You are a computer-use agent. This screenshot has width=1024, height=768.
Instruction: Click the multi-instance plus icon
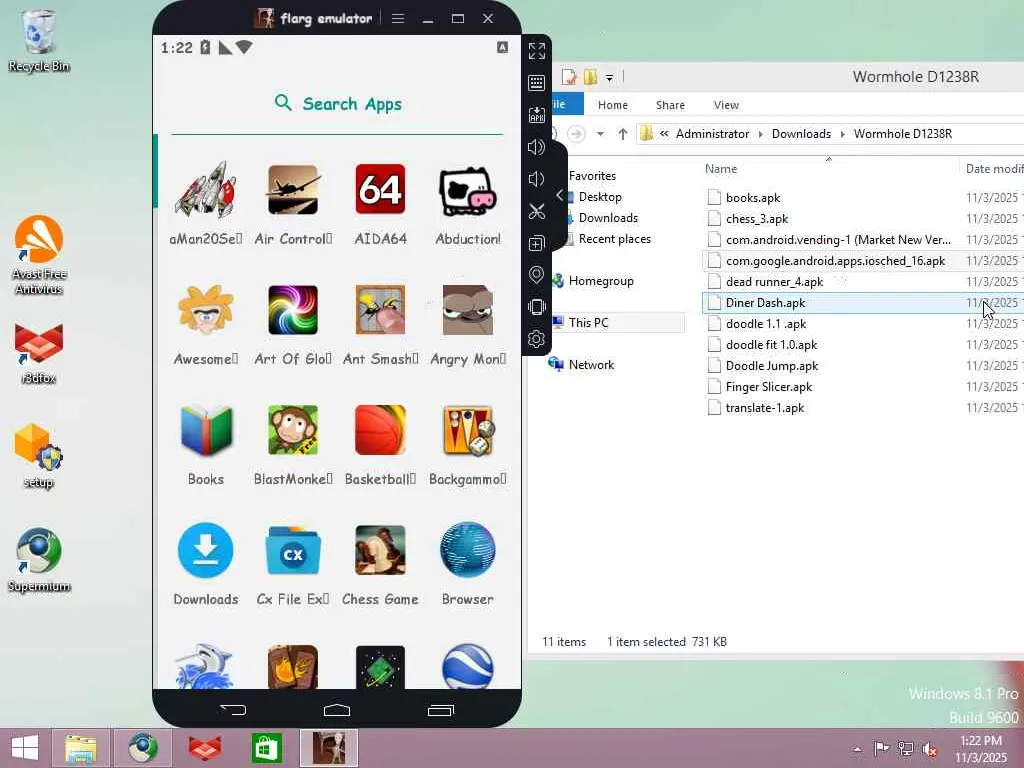(x=537, y=243)
